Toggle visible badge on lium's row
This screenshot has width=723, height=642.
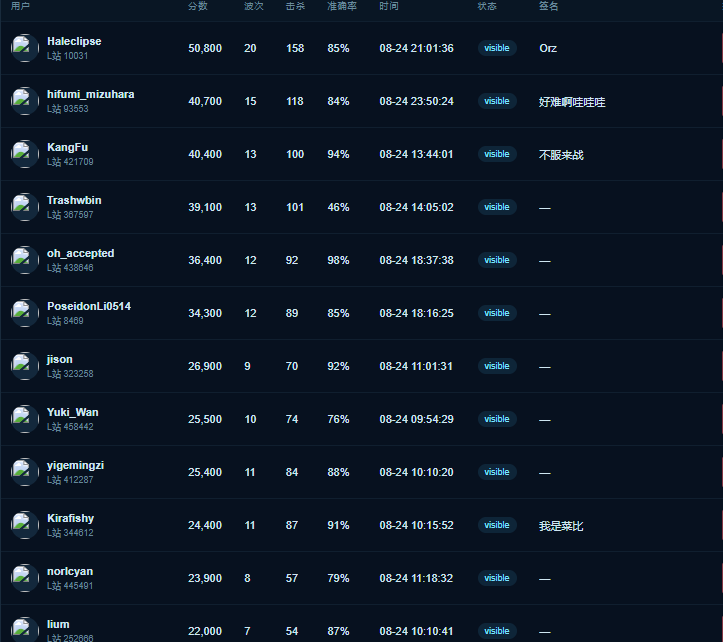click(x=497, y=631)
